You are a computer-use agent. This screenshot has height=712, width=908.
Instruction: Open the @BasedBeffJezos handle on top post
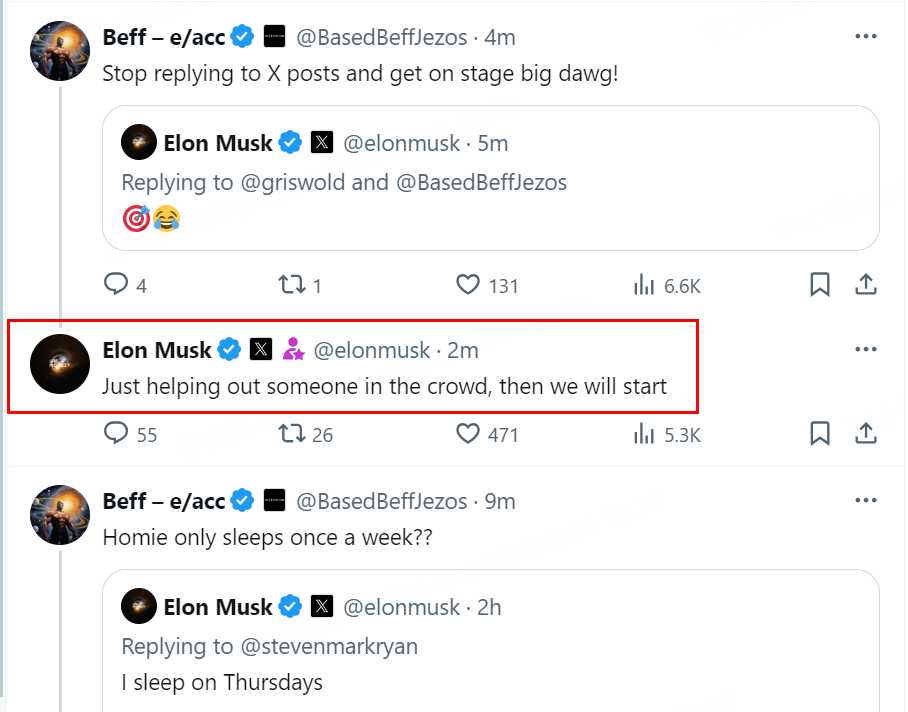(382, 38)
